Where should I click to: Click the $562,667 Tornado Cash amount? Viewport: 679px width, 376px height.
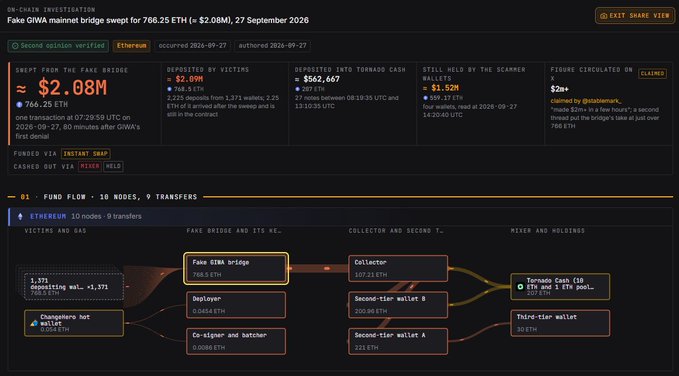317,79
